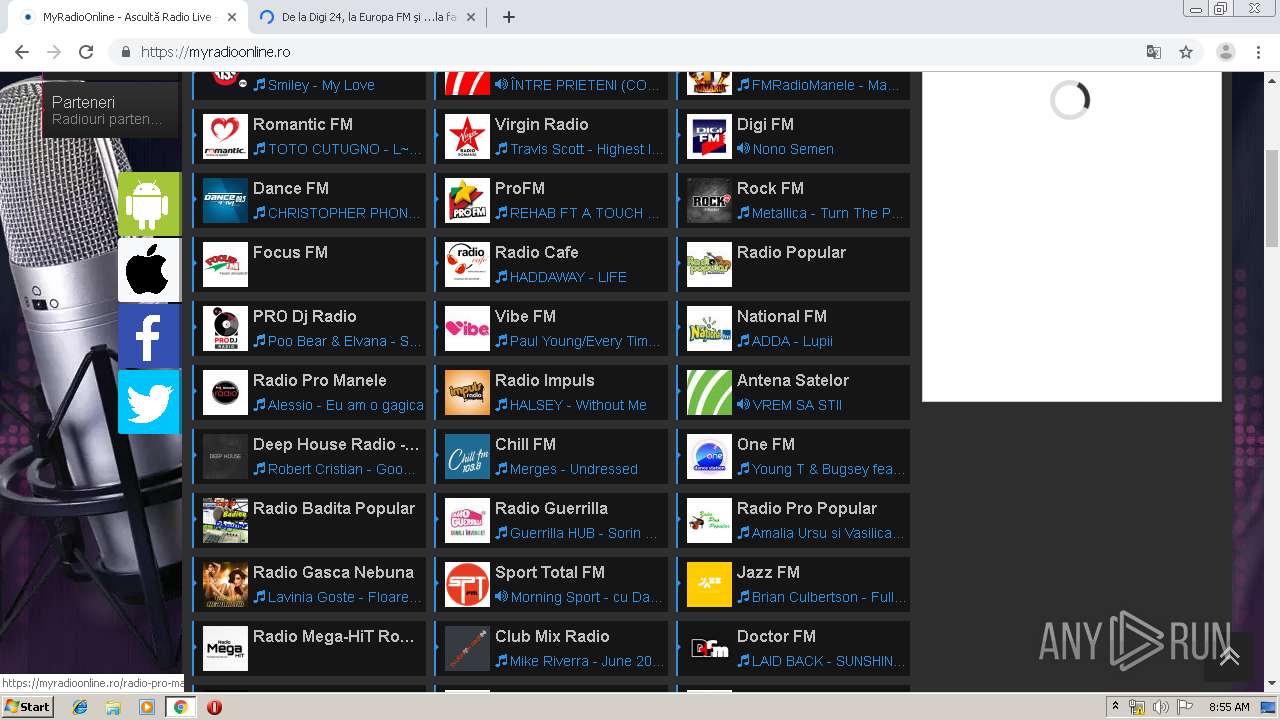This screenshot has height=720, width=1280.
Task: Click the Focus FM station logo
Action: [225, 265]
